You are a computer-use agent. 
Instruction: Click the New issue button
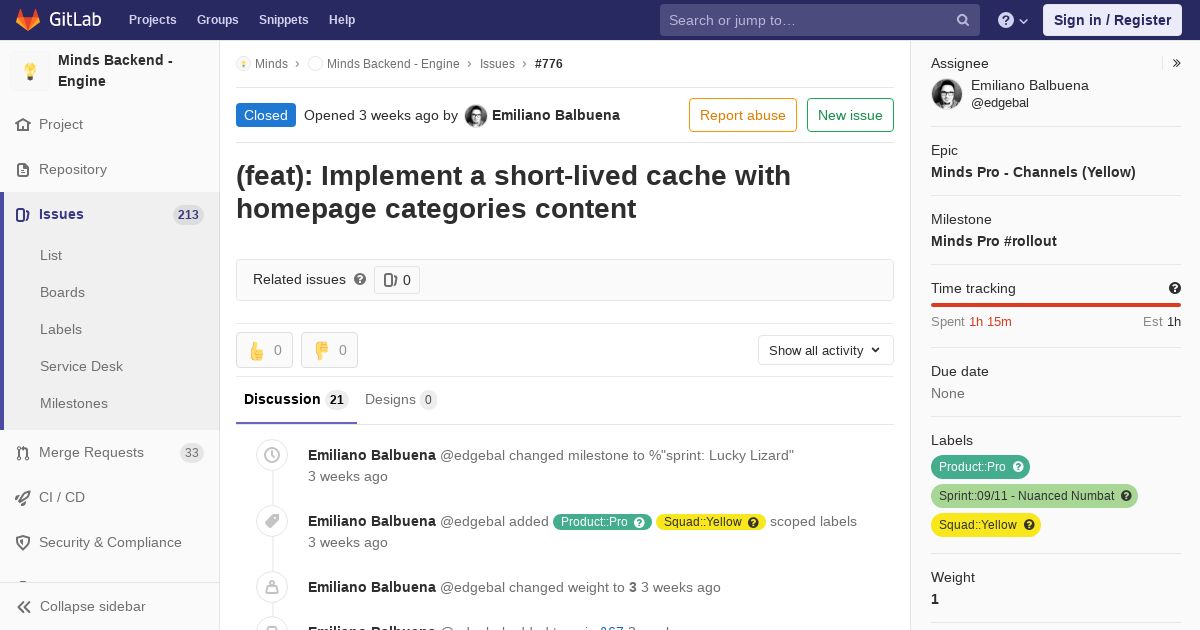click(850, 115)
